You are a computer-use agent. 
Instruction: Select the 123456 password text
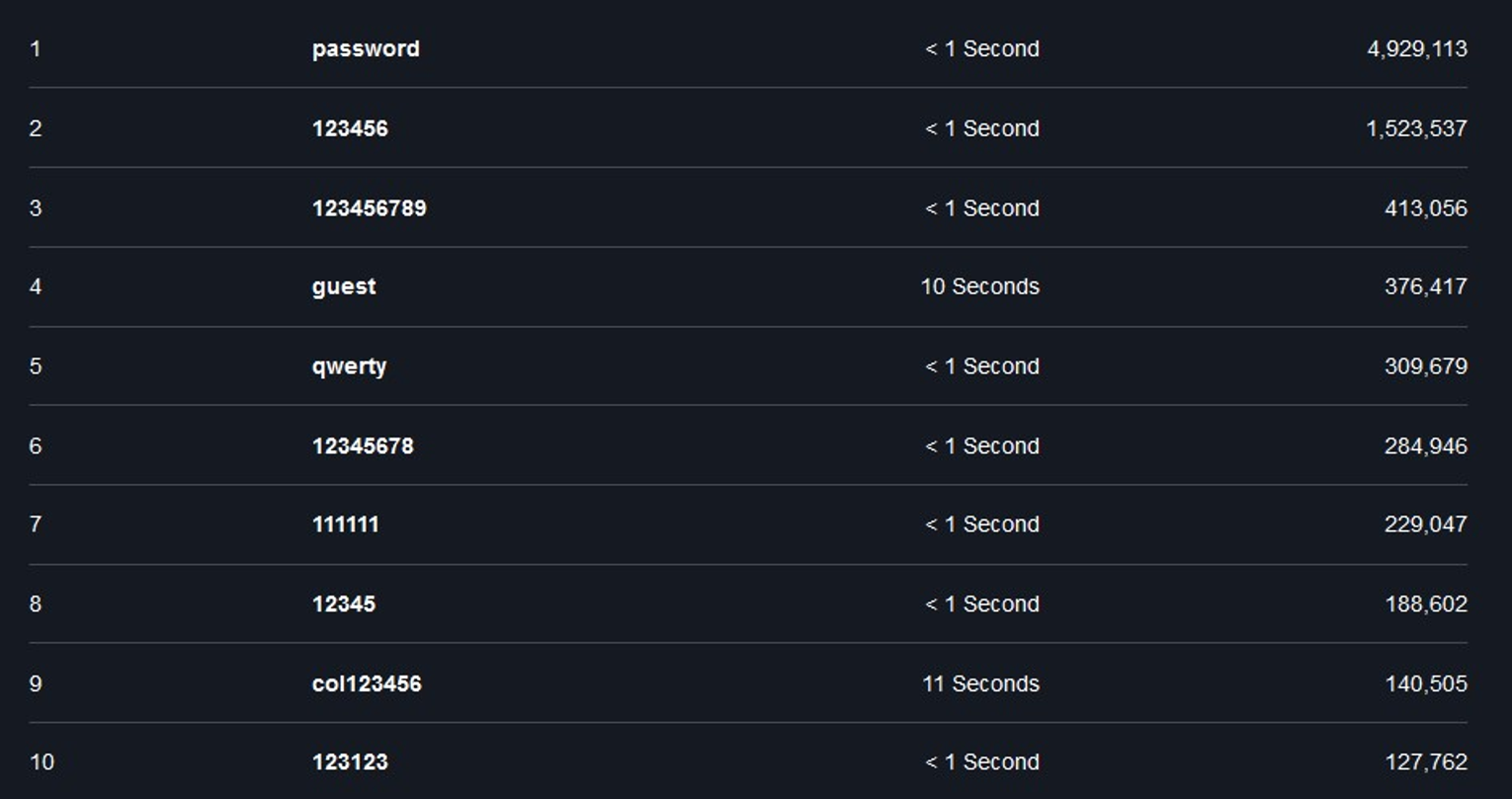click(350, 128)
